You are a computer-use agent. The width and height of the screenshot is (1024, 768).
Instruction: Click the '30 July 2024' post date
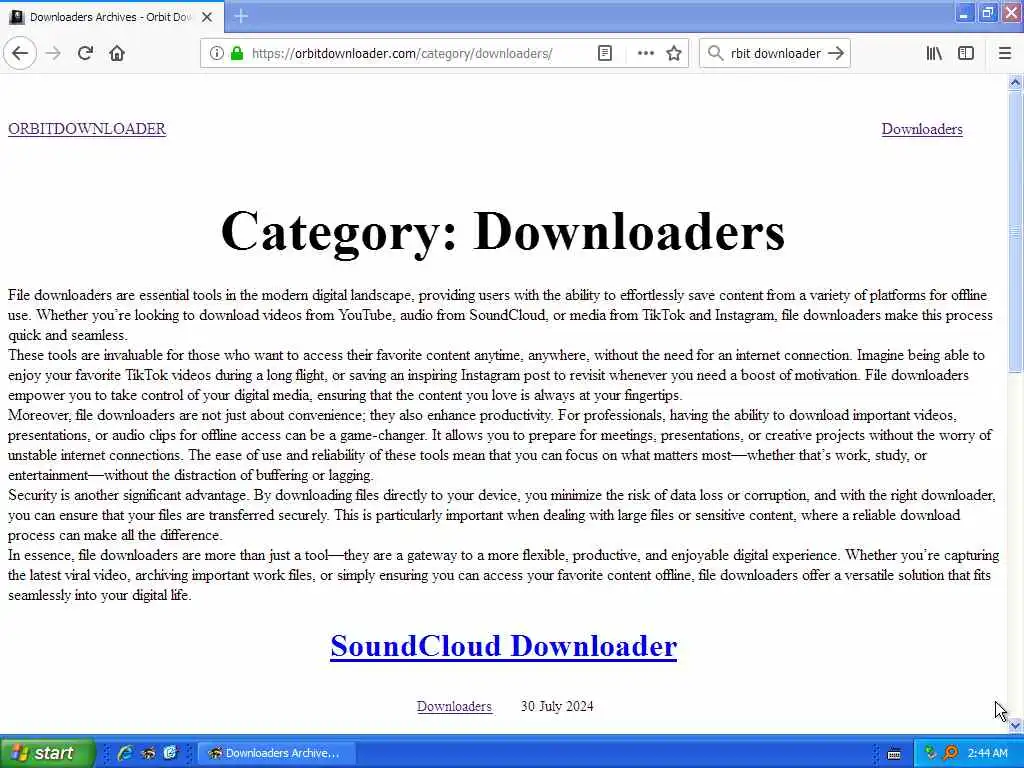pyautogui.click(x=557, y=707)
